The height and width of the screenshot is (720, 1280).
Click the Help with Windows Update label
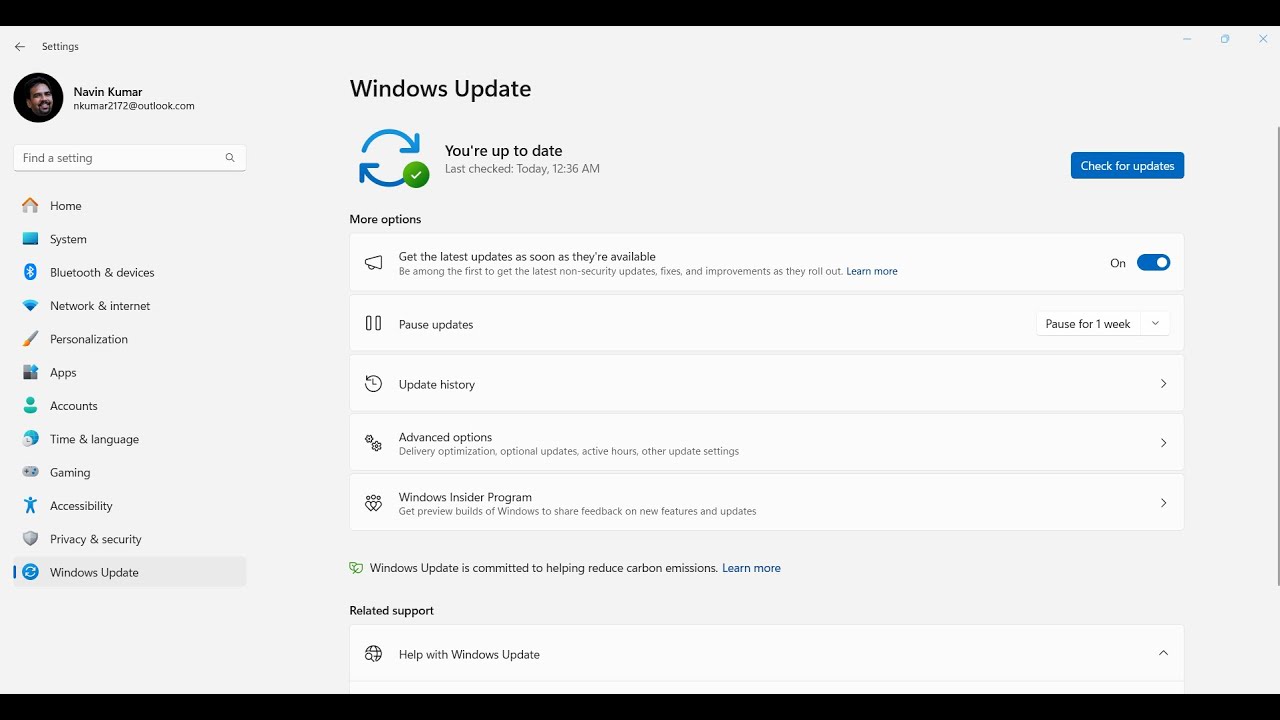(x=469, y=655)
